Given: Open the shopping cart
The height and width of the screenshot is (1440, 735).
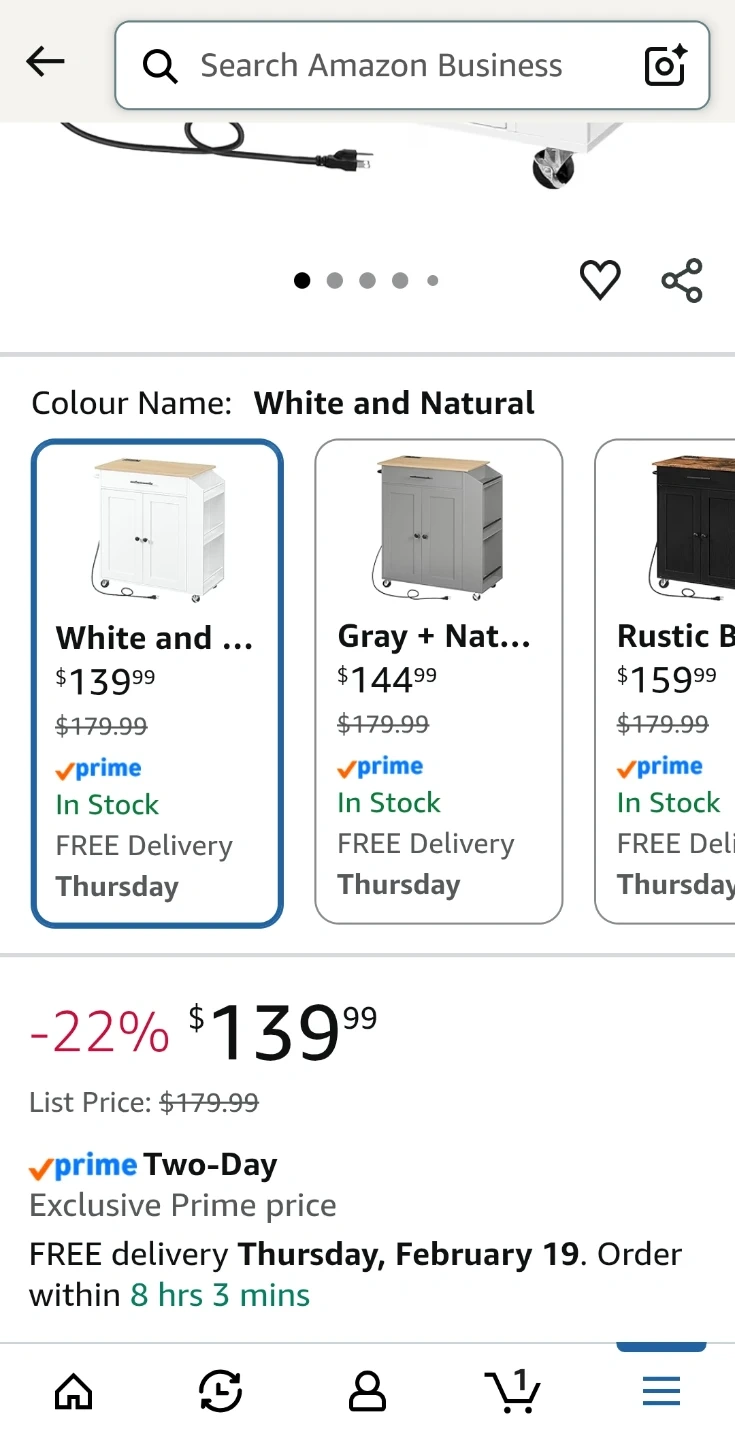Looking at the screenshot, I should [513, 1391].
